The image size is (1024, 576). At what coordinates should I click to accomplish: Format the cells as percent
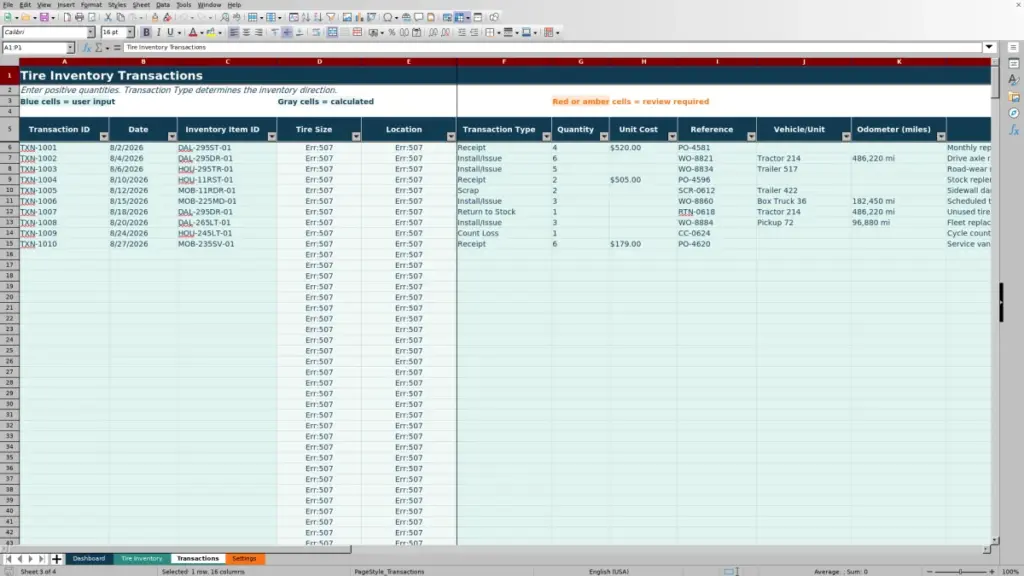point(392,33)
